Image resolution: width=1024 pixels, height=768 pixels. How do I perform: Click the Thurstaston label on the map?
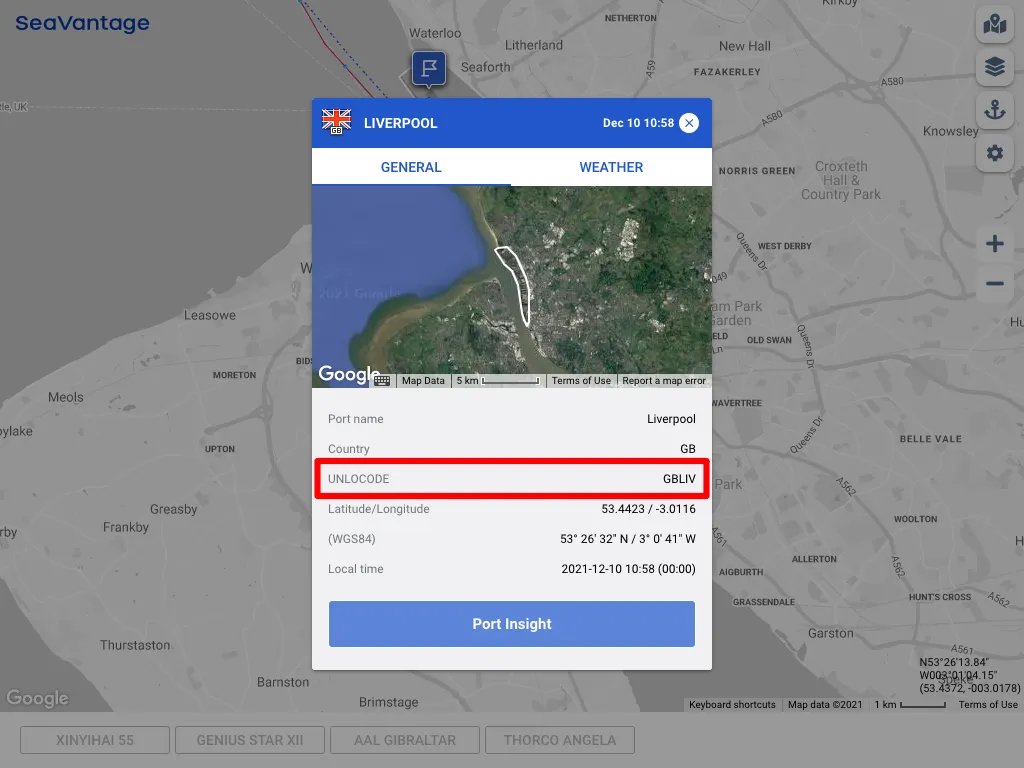click(135, 645)
